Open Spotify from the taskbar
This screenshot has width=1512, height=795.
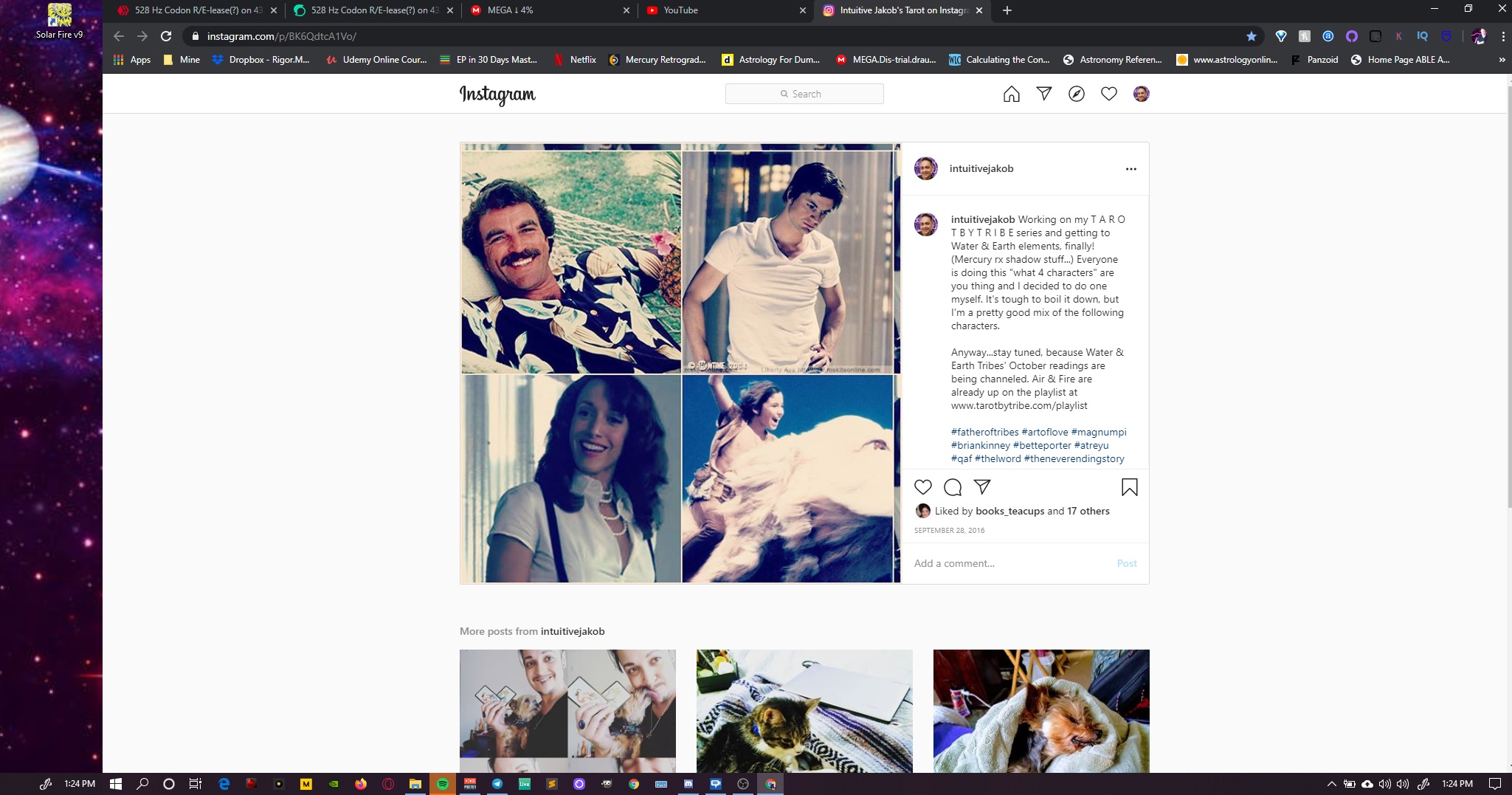pyautogui.click(x=443, y=784)
